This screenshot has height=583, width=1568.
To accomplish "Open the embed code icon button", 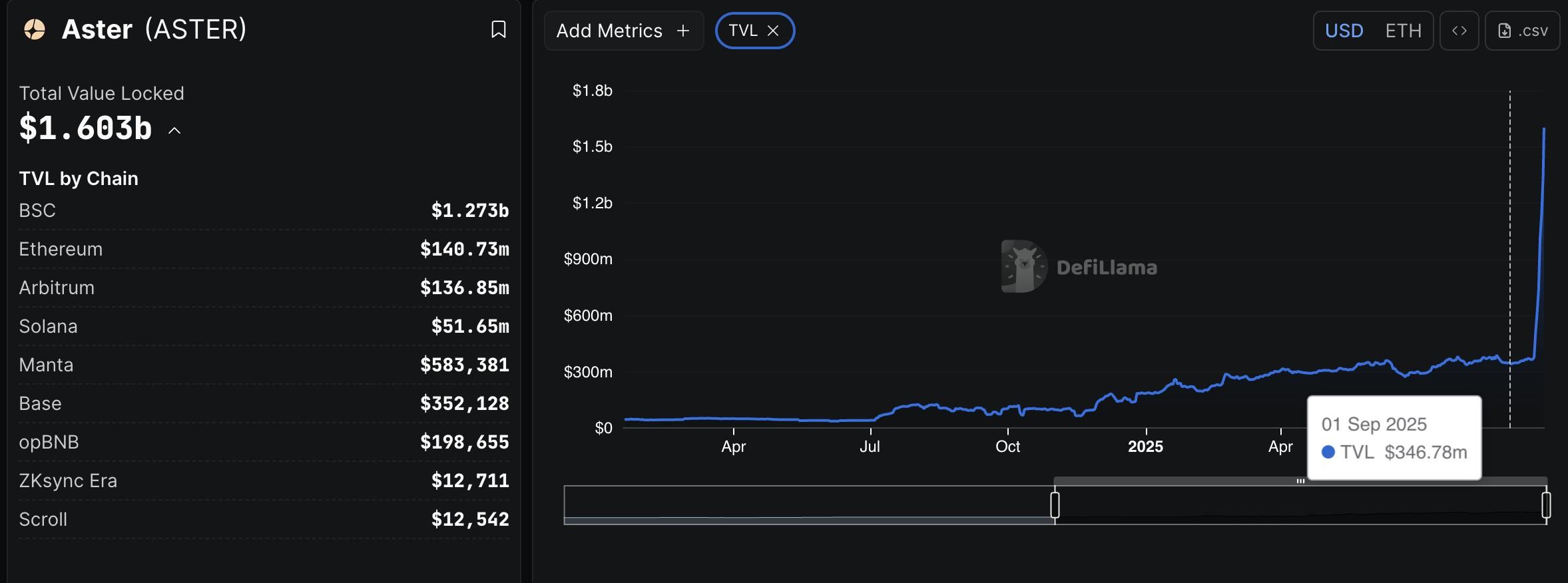I will (1459, 31).
